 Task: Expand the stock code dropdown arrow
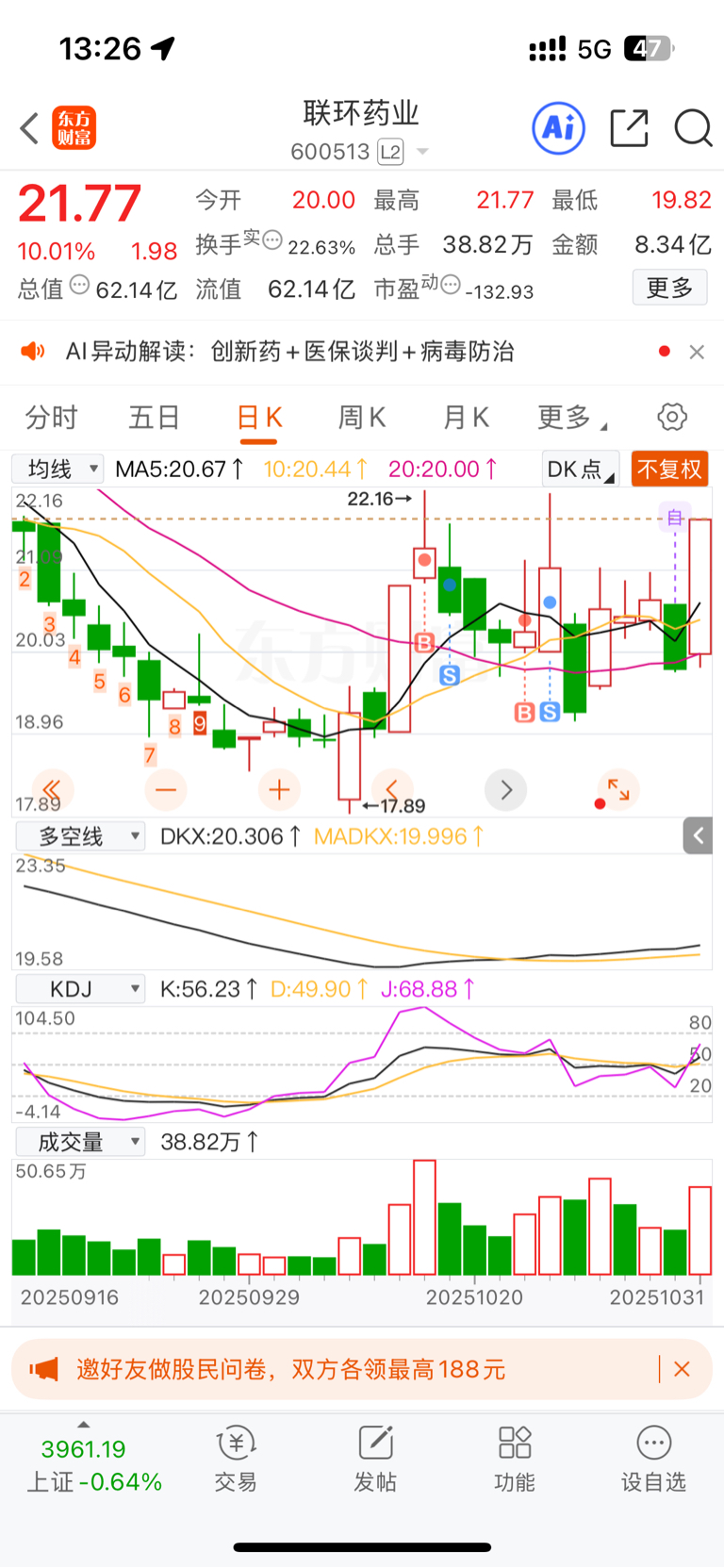pyautogui.click(x=422, y=152)
